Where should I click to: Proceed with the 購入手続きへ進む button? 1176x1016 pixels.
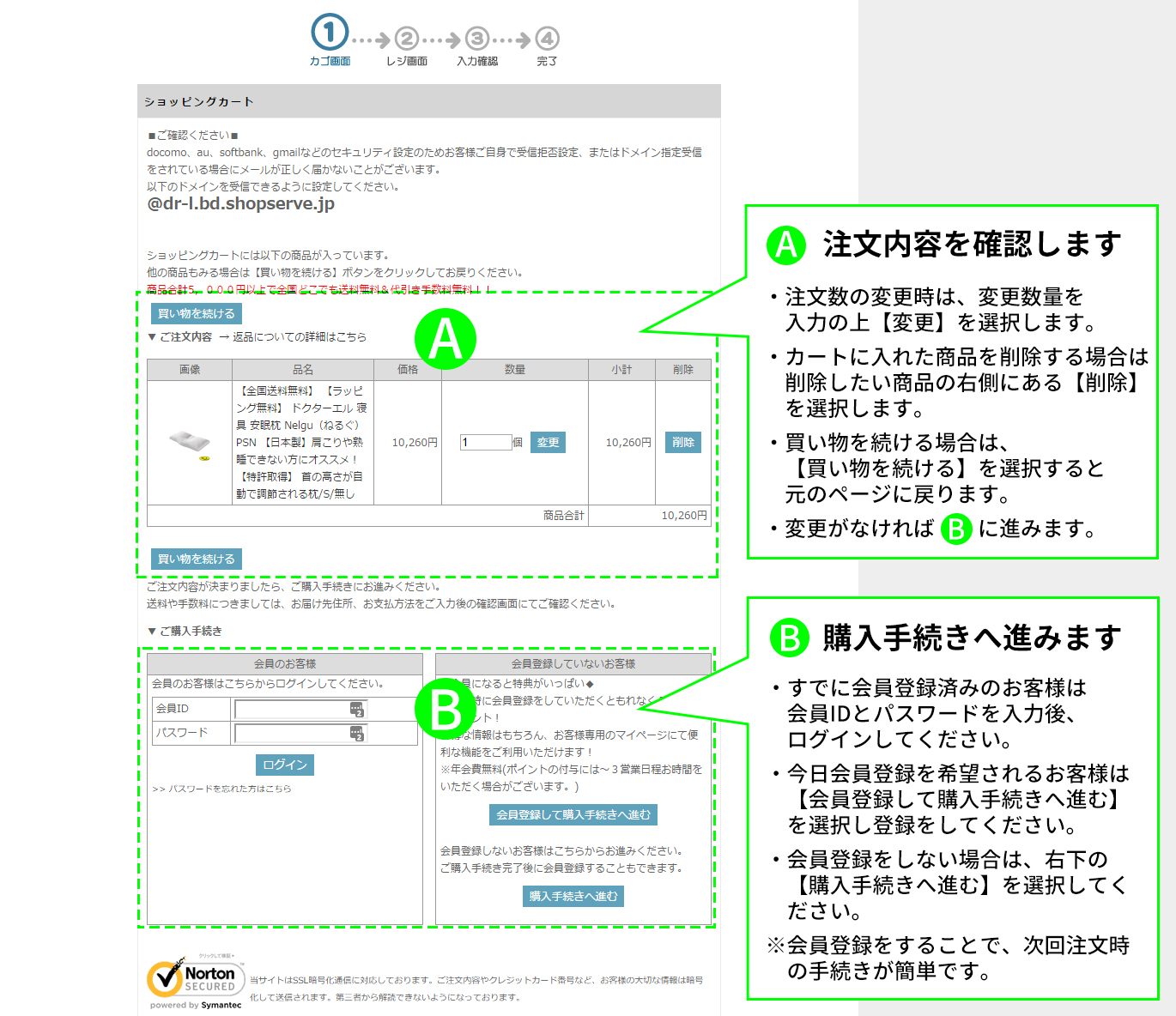coord(573,897)
